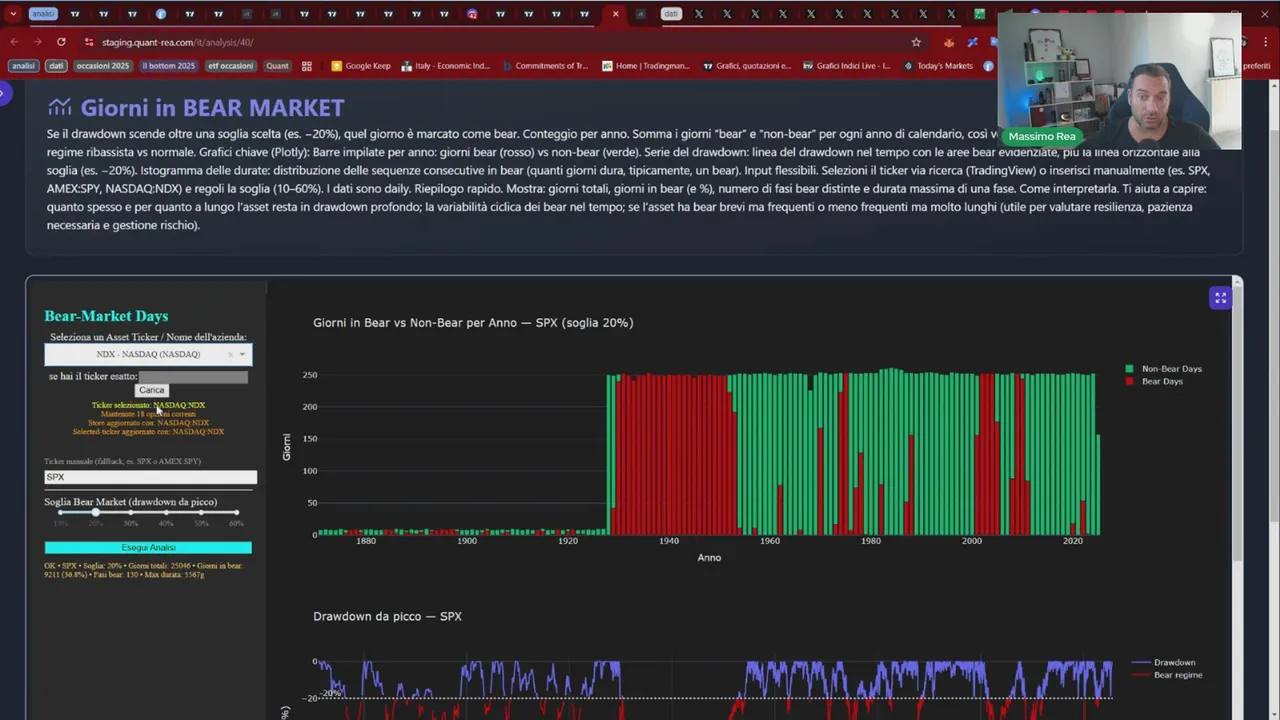Viewport: 1280px width, 720px height.
Task: Click the blue extension icon in toolbar
Action: 972,42
